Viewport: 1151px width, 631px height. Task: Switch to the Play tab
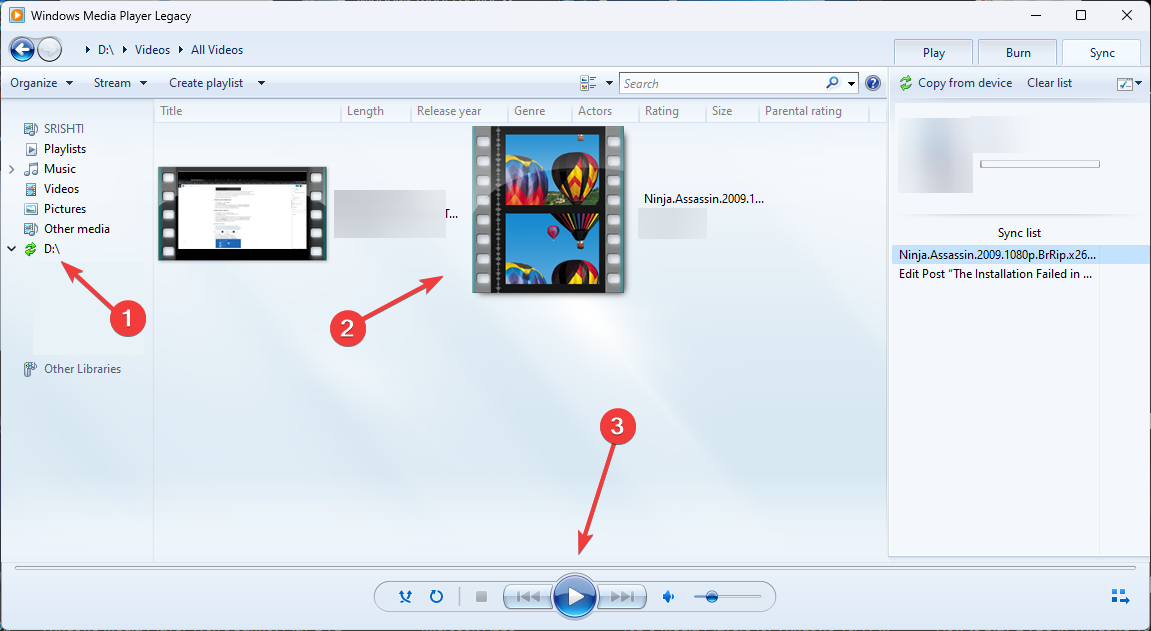point(934,53)
